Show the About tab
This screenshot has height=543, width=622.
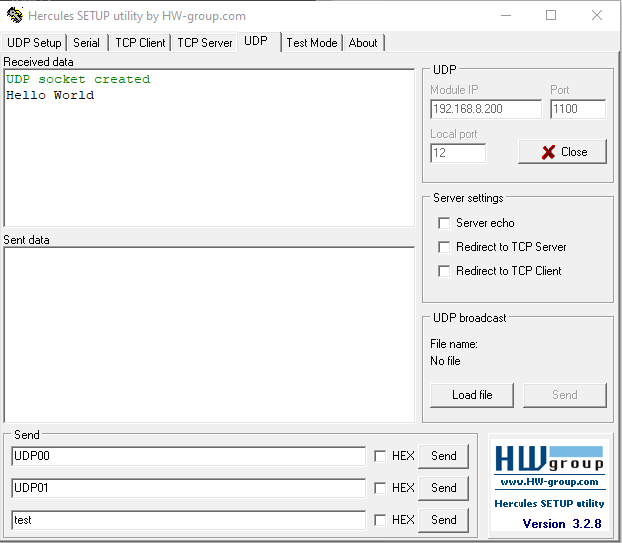point(363,43)
